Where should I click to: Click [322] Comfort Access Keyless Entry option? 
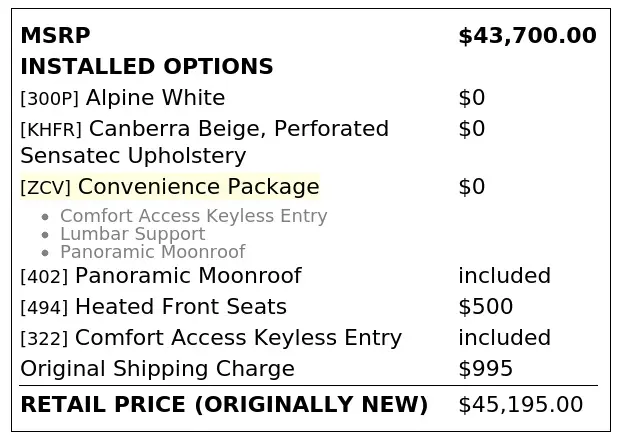[x=211, y=338]
